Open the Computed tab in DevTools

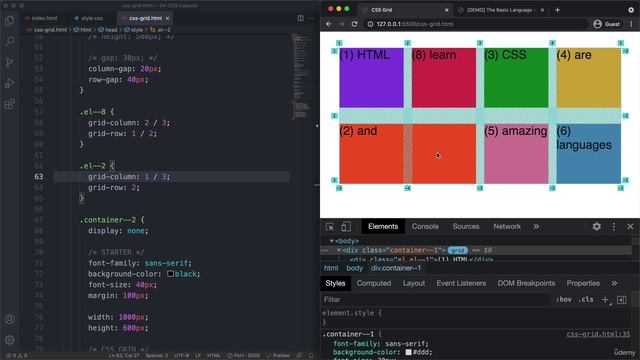pos(373,283)
